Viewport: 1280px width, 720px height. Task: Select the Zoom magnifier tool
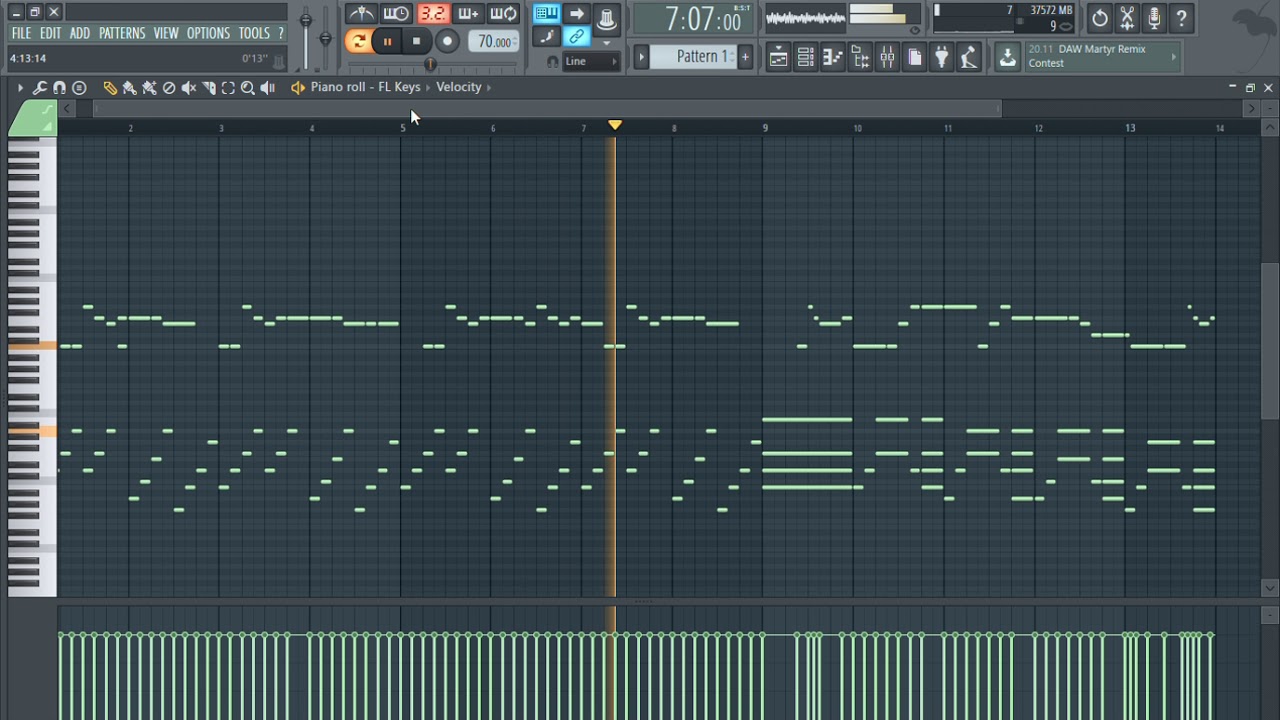click(248, 88)
